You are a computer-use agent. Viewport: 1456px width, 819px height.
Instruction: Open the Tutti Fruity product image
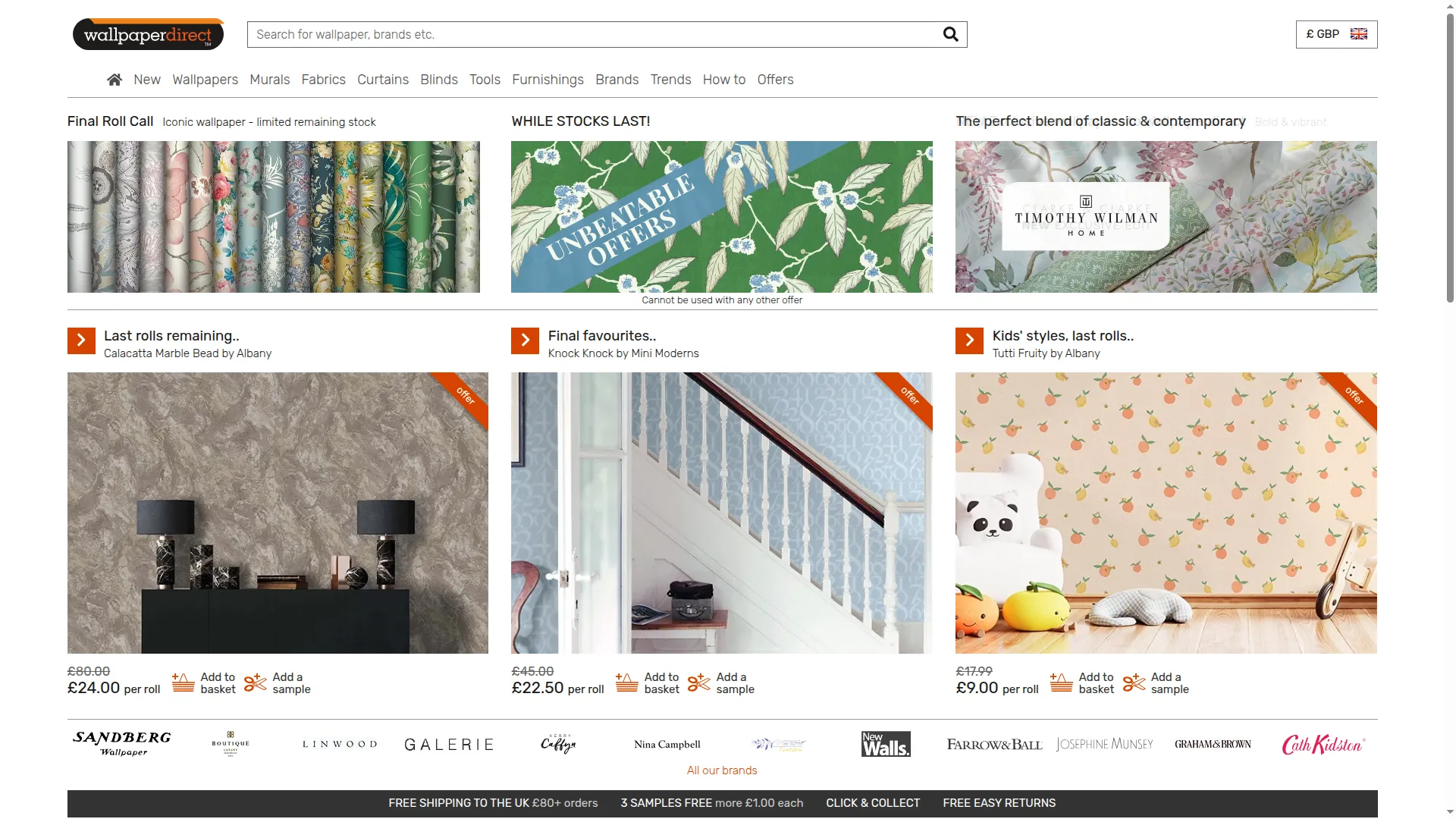1166,513
